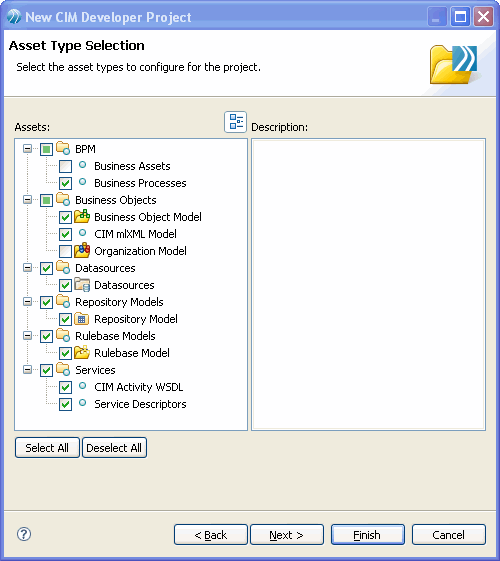Viewport: 500px width, 561px height.
Task: Collapse the Business Objects tree node
Action: pos(27,199)
